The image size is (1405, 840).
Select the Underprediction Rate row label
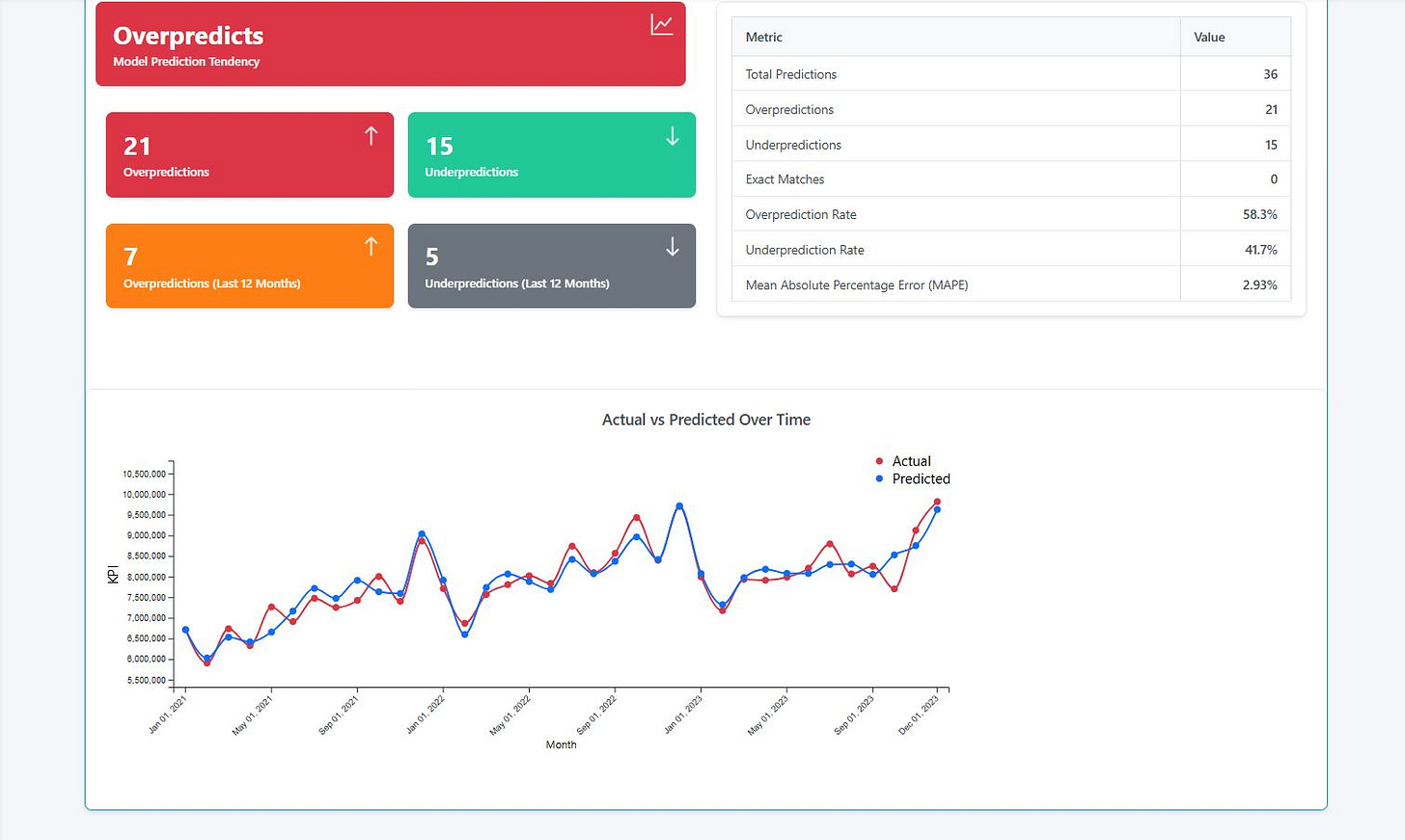pos(805,250)
